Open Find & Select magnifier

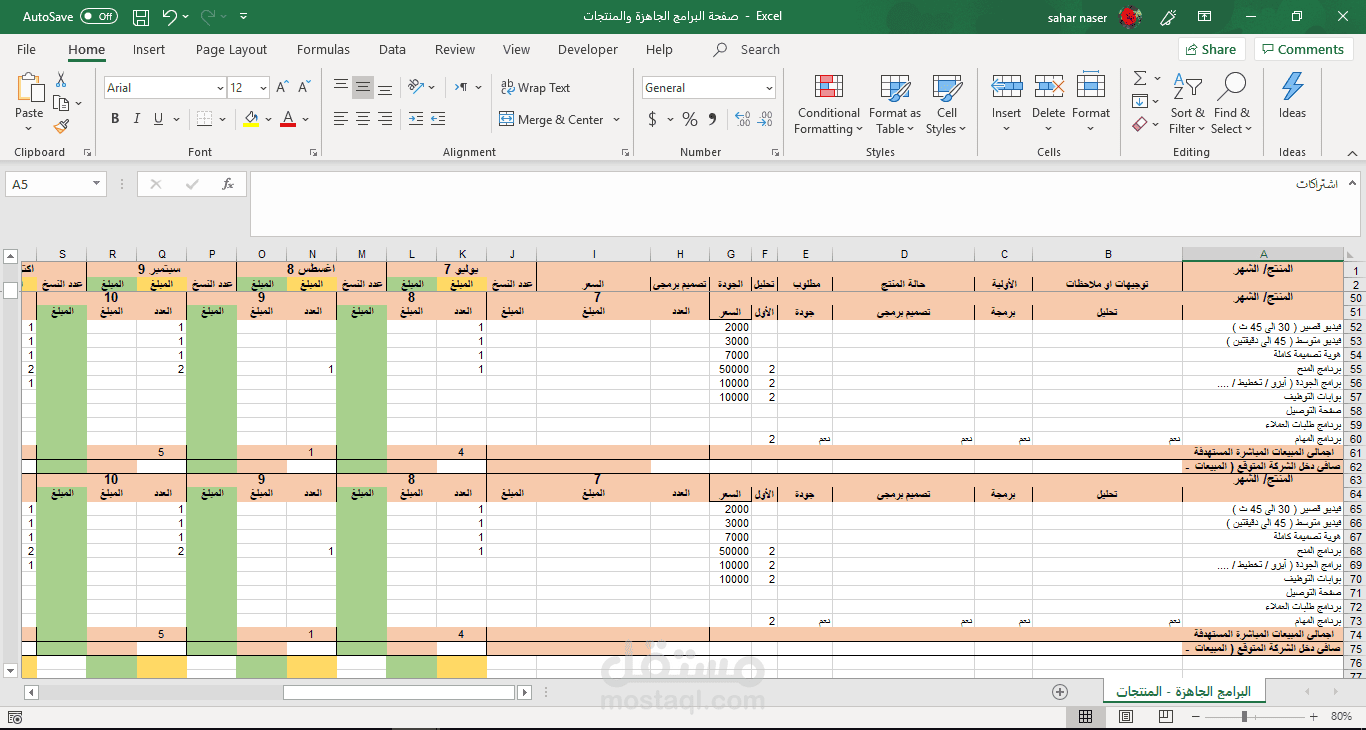point(1232,86)
